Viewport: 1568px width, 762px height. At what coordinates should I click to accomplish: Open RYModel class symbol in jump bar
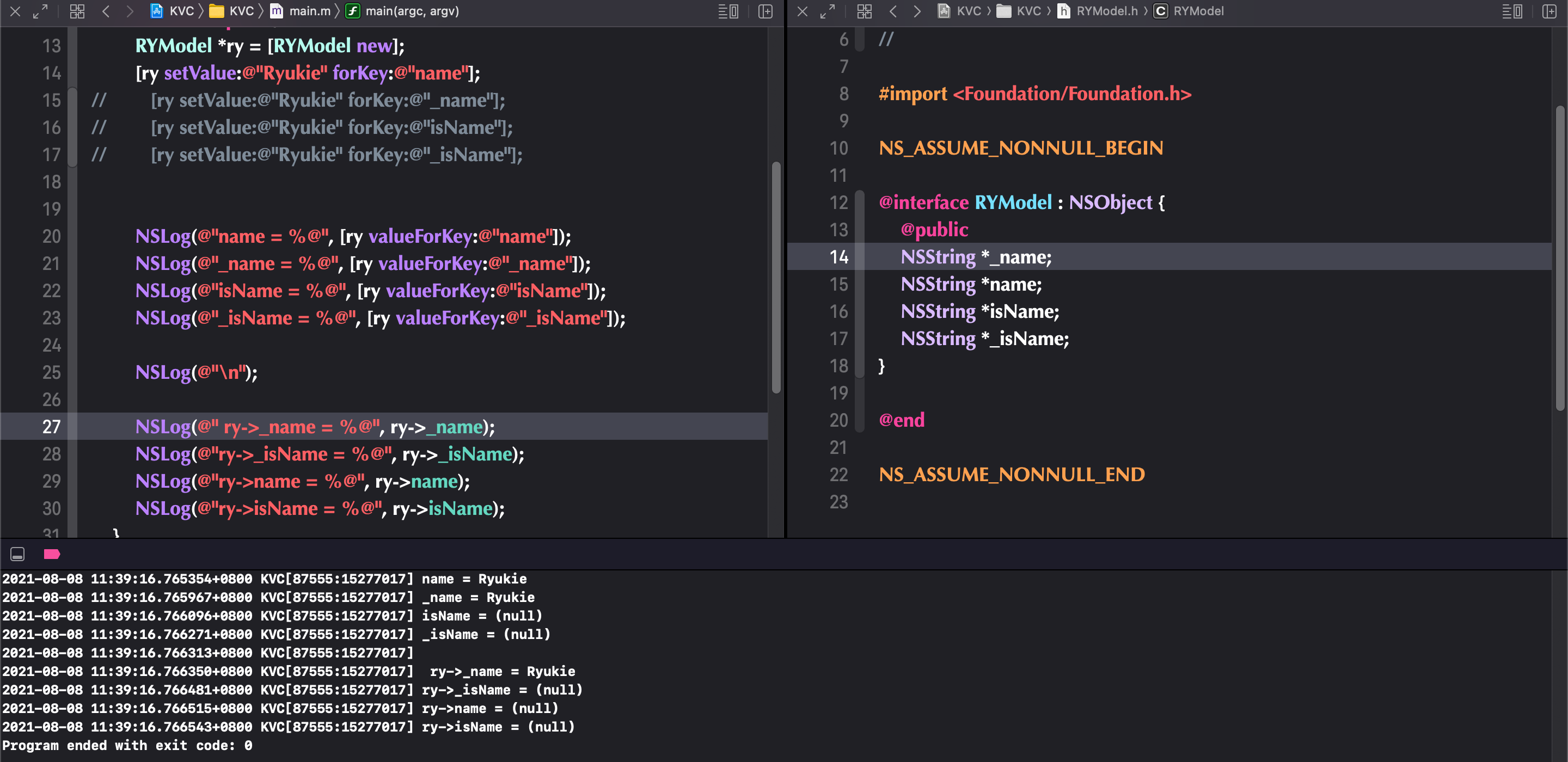point(1188,11)
